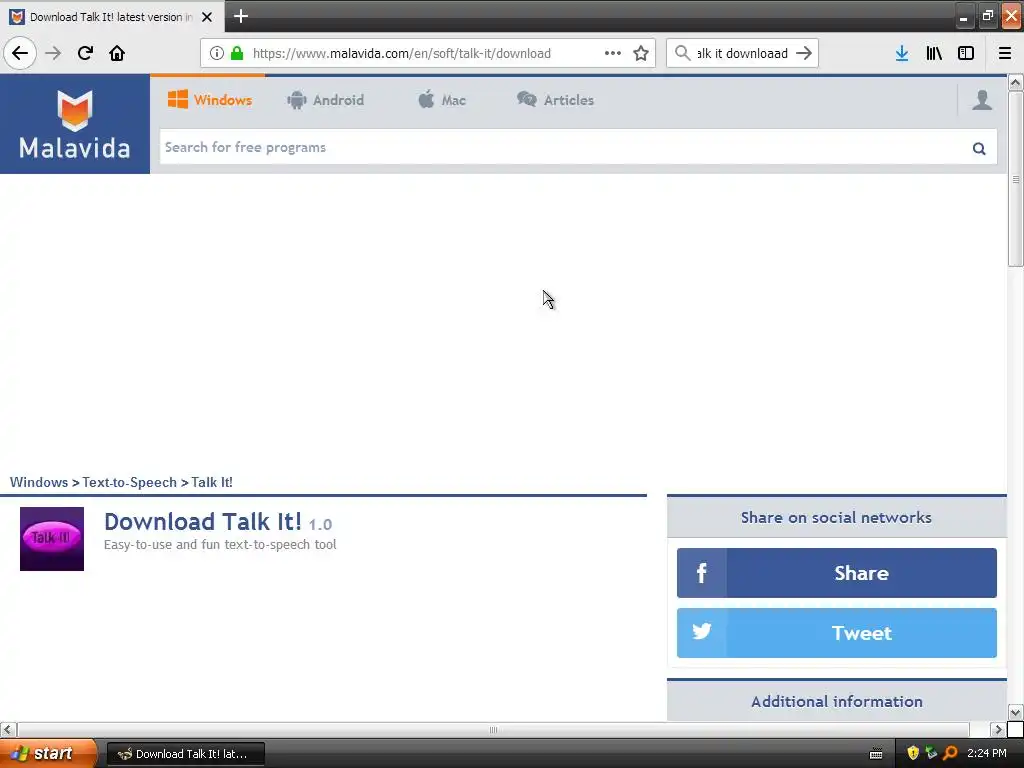Click the magnifier in browser search box
Viewport: 1024px width, 768px height.
coord(682,53)
